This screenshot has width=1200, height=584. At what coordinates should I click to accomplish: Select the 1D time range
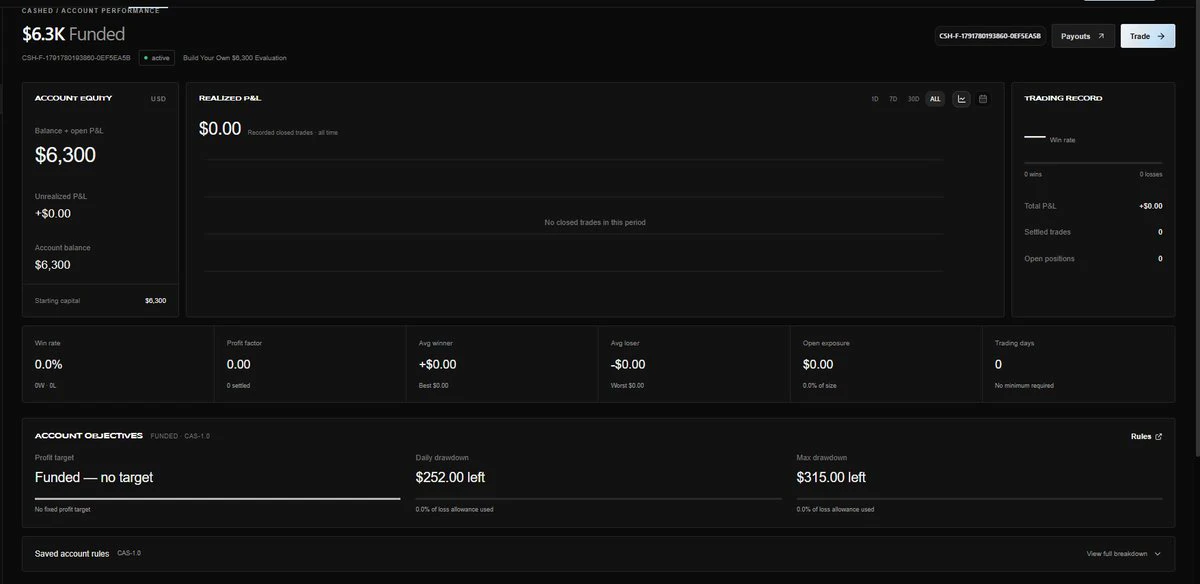click(x=875, y=99)
